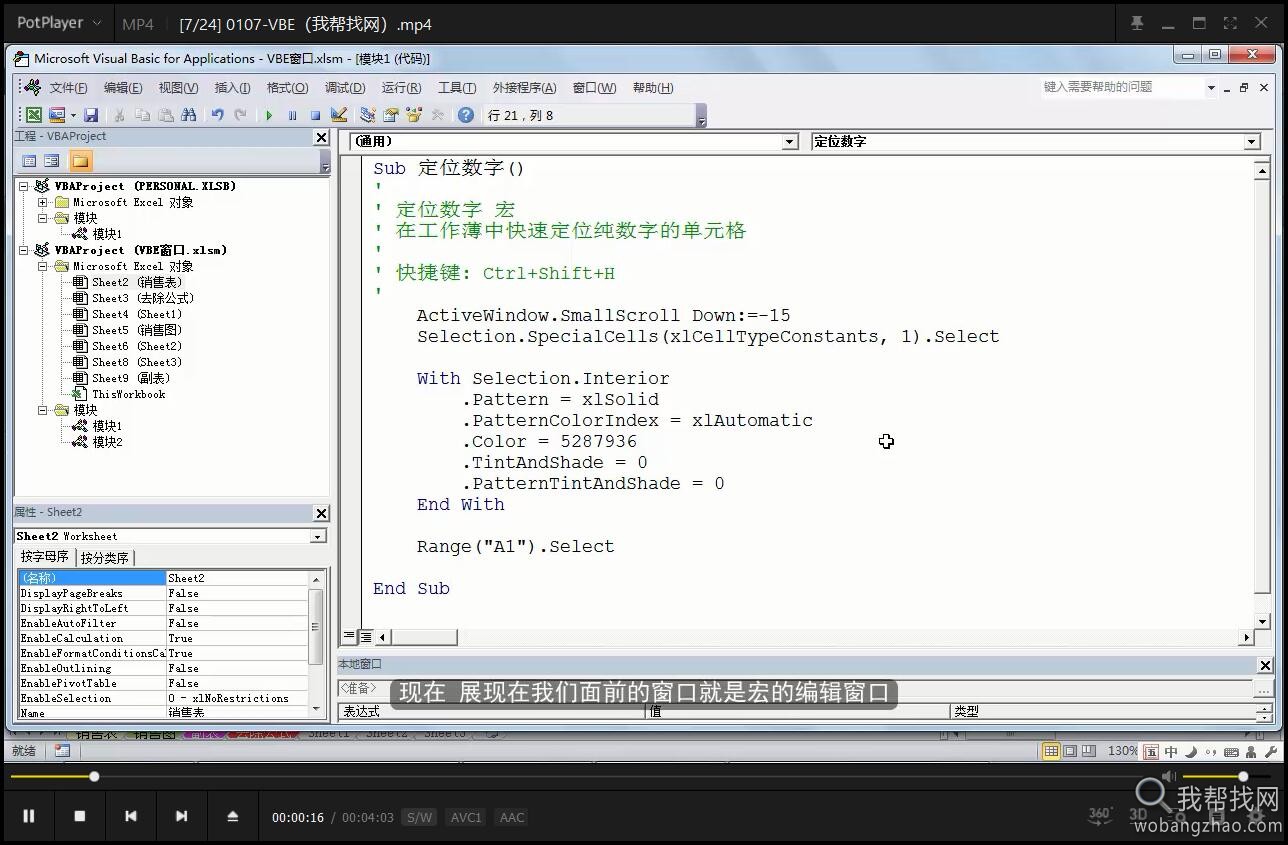The image size is (1288, 845).
Task: Click the Toolbox wrench icon
Action: point(437,115)
